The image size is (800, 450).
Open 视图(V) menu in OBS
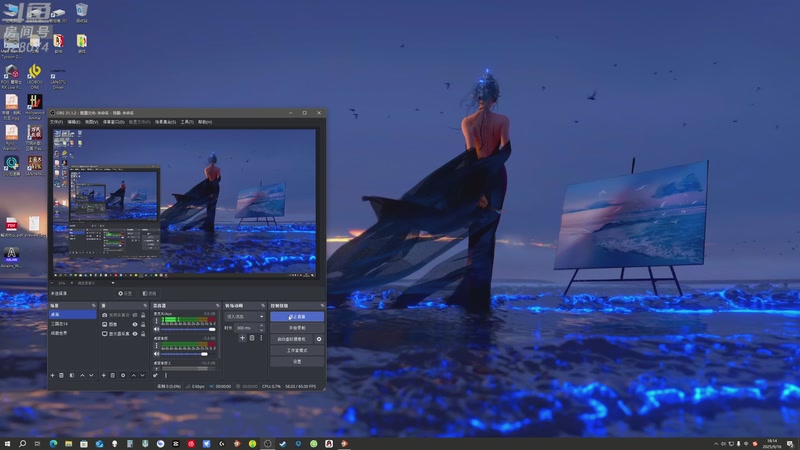pyautogui.click(x=91, y=122)
